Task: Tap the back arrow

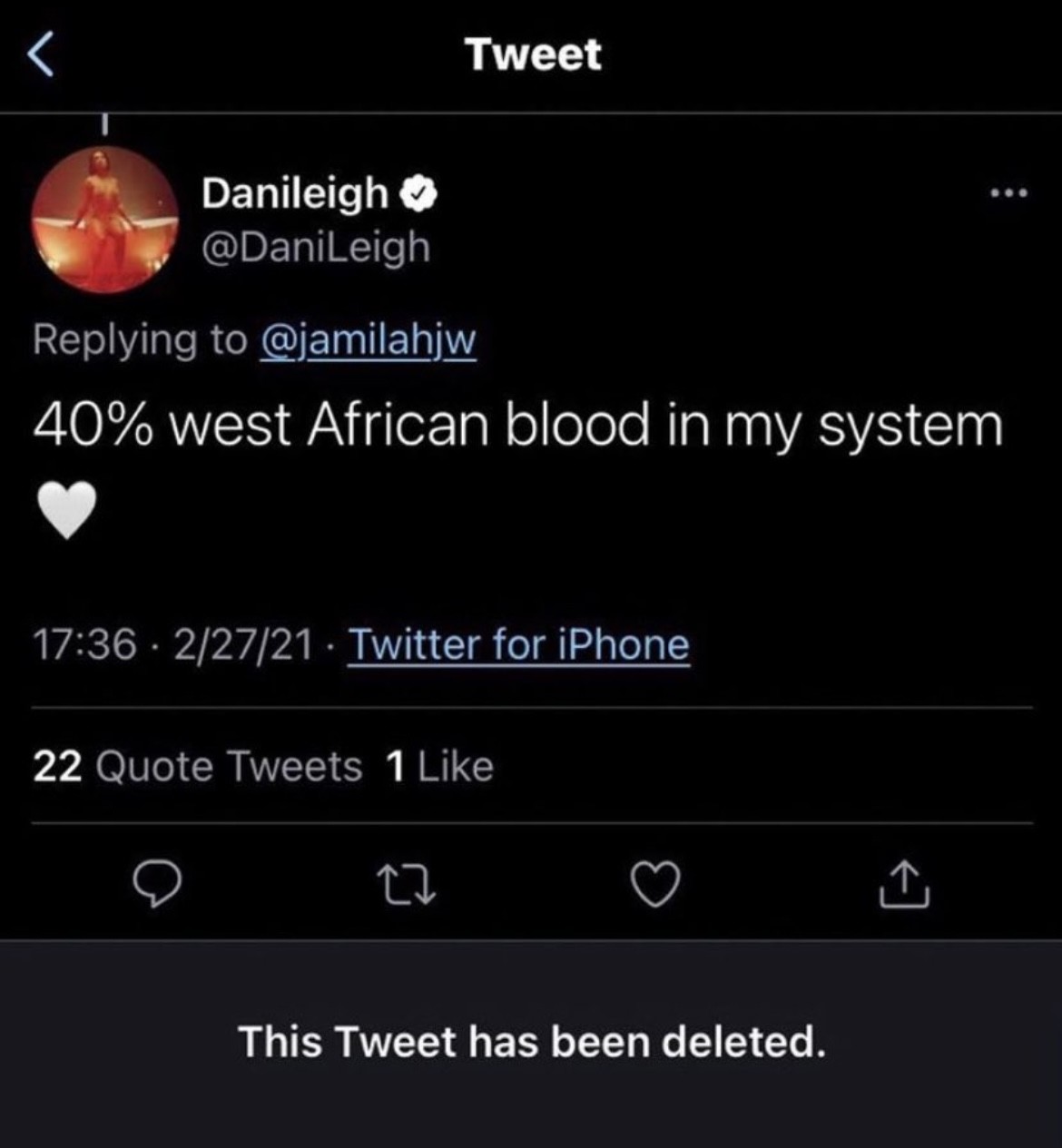Action: 40,54
